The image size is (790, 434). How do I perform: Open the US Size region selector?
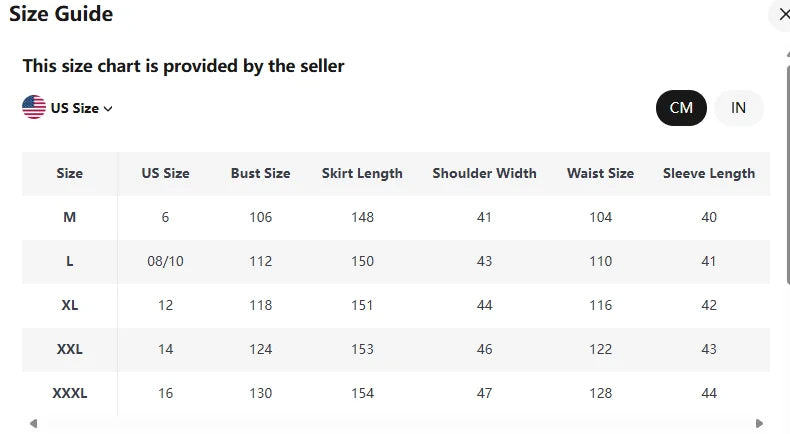pos(75,108)
